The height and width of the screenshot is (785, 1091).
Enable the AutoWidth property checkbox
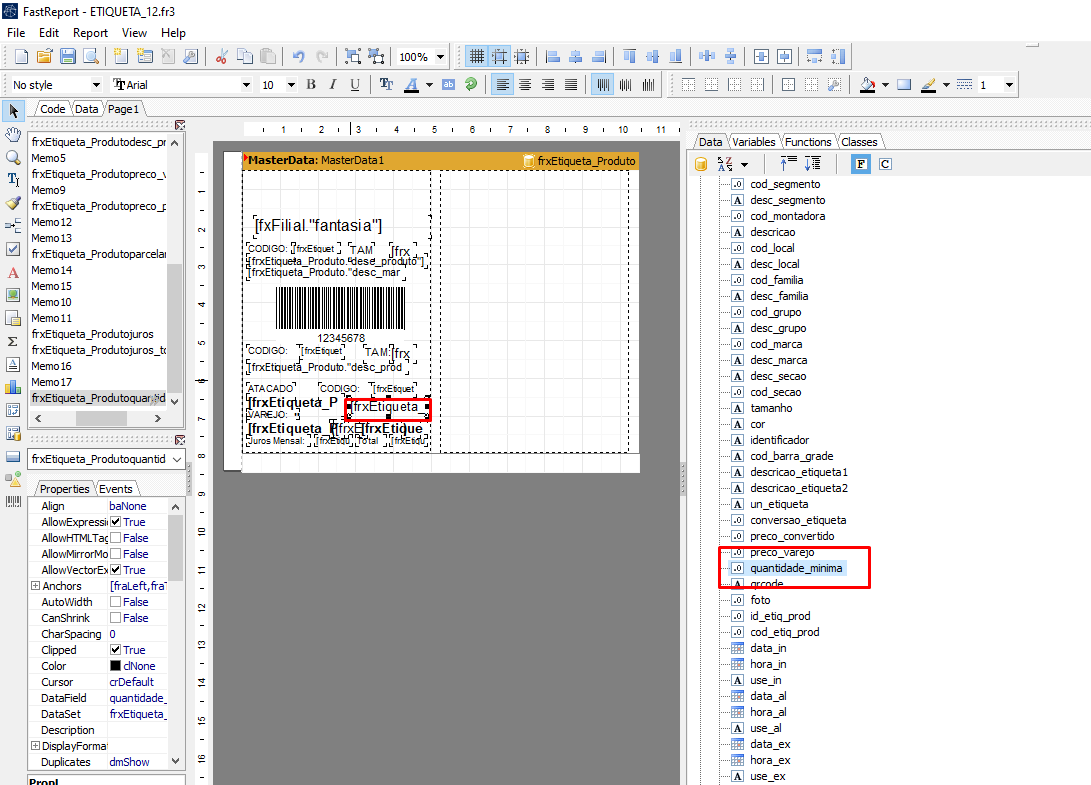click(x=116, y=602)
